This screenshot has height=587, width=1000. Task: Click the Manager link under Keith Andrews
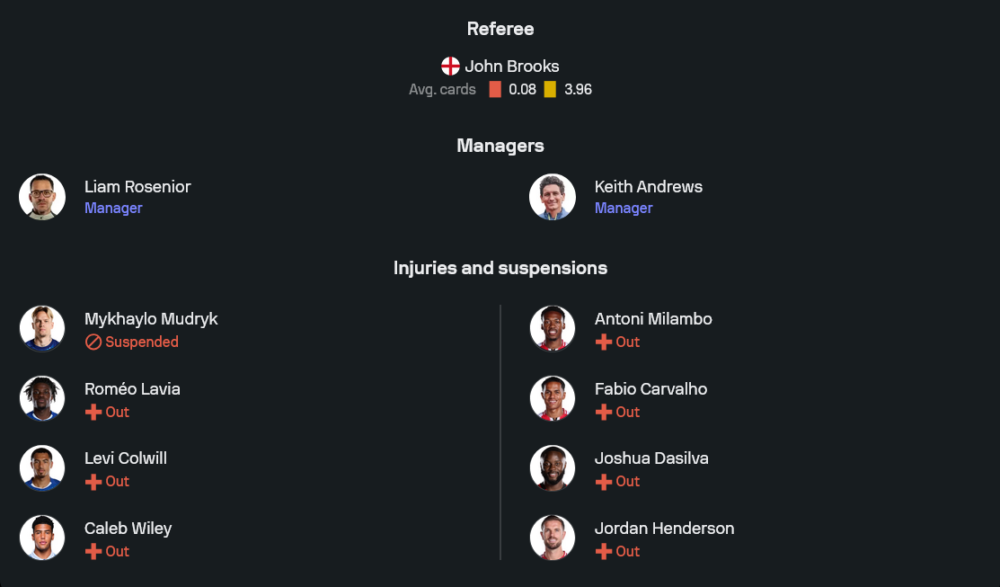623,208
